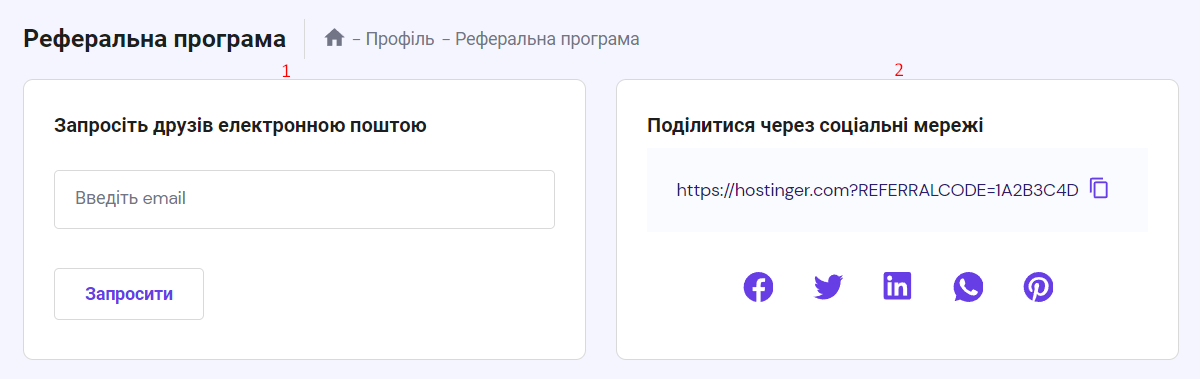Click the Запросити button
This screenshot has width=1200, height=379.
[x=129, y=294]
